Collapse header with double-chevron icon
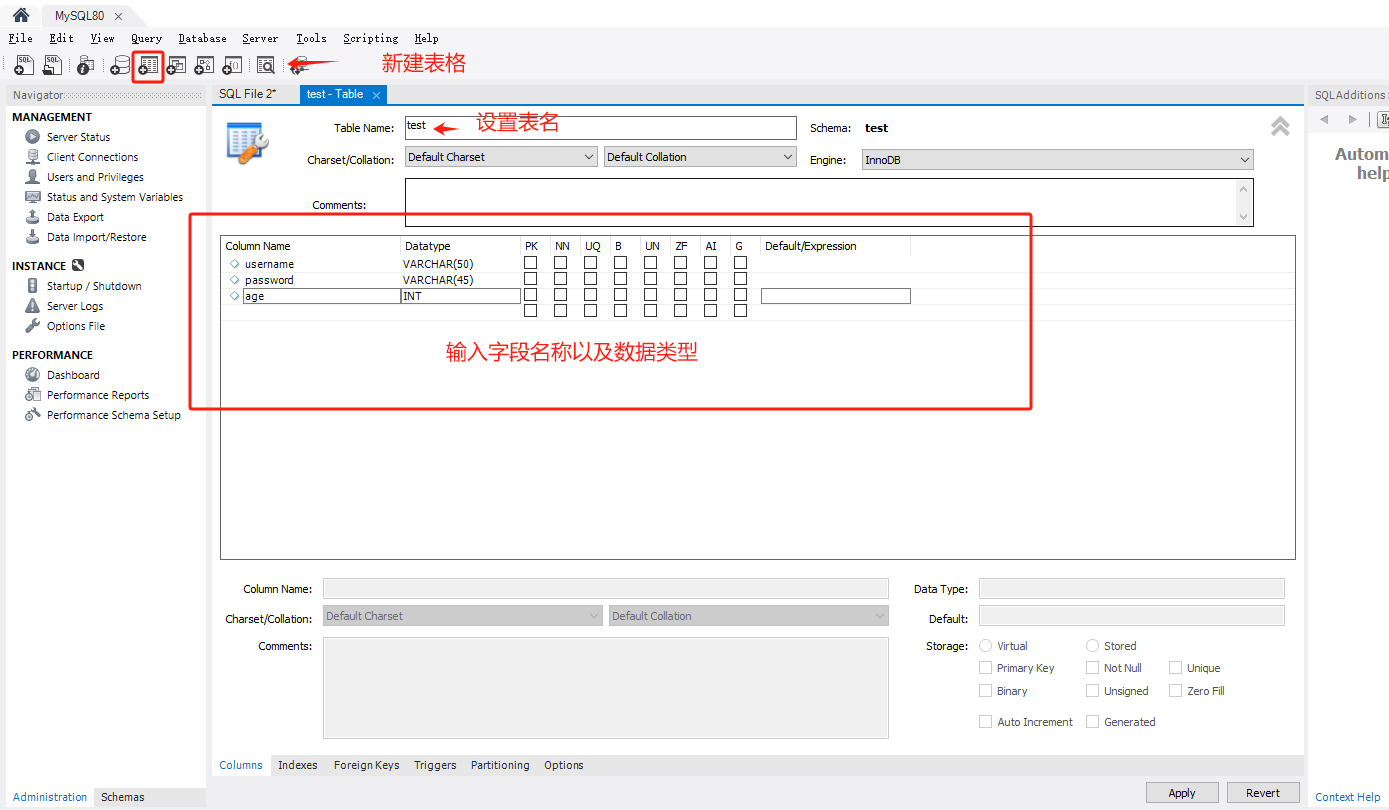Screen dimensions: 1389x810 pos(1280,126)
